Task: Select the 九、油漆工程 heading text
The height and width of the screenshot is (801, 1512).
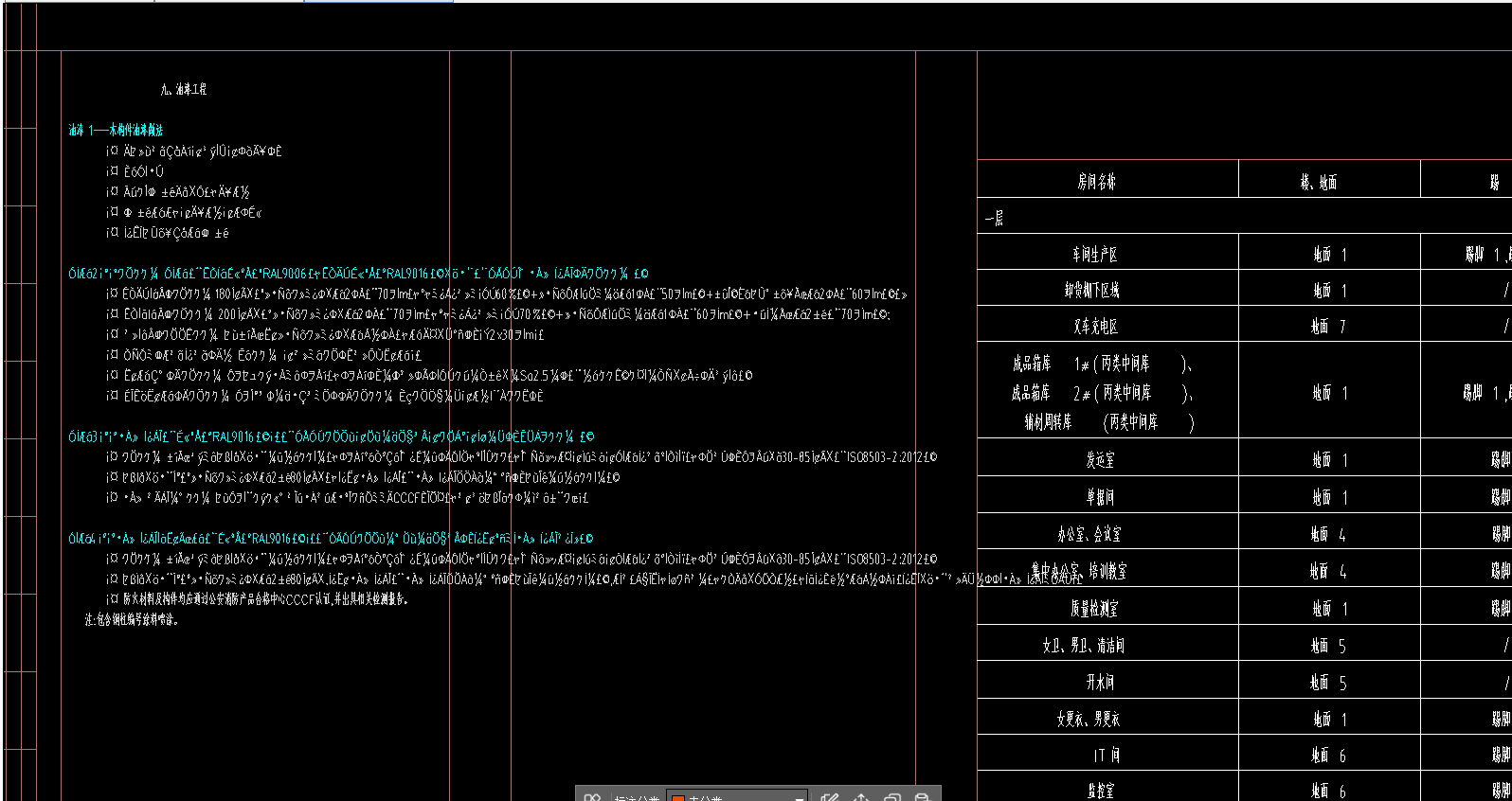Action: 184,89
